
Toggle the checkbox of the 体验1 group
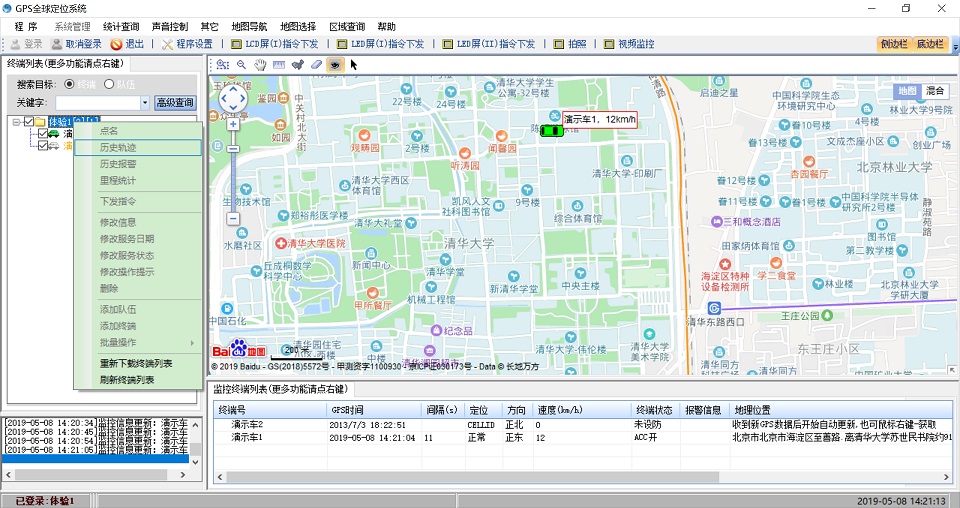[28, 122]
